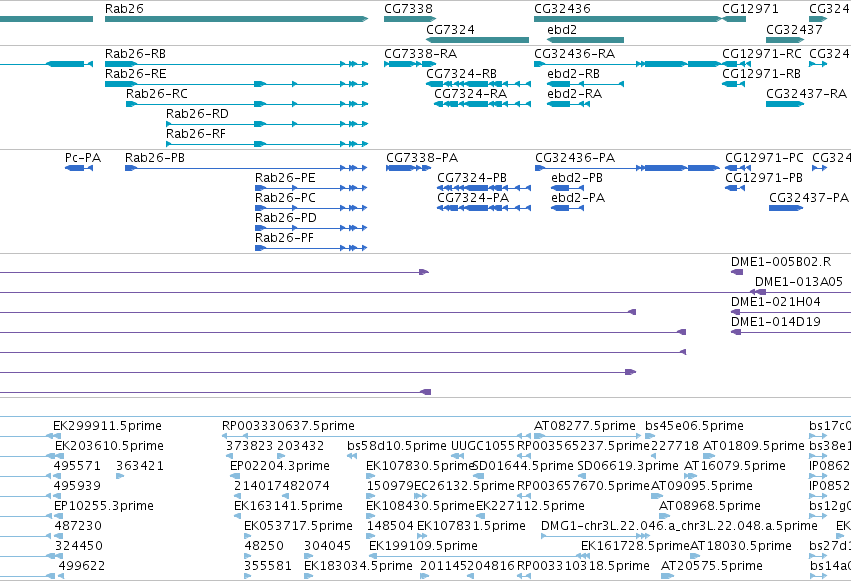Open the CG7324-PA protein
Image resolution: width=851 pixels, height=581 pixels.
(x=484, y=208)
